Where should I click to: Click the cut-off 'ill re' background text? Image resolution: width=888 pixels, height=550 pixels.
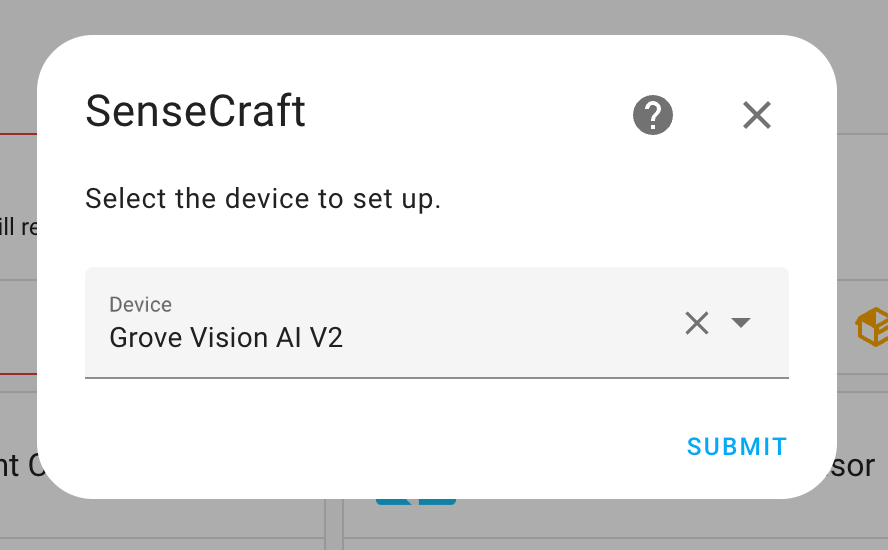(x=18, y=227)
